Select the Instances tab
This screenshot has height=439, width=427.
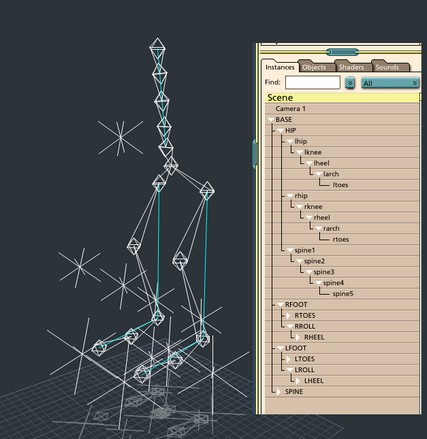[x=280, y=67]
